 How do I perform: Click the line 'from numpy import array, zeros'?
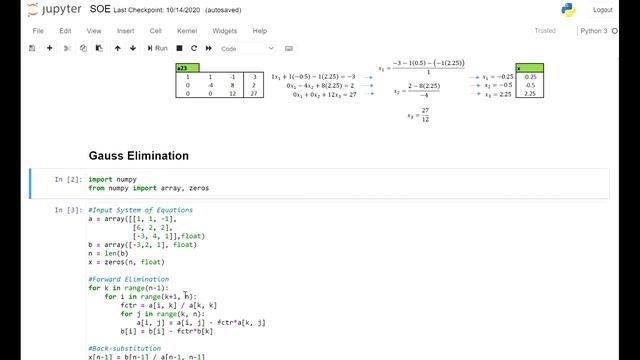[x=149, y=188]
